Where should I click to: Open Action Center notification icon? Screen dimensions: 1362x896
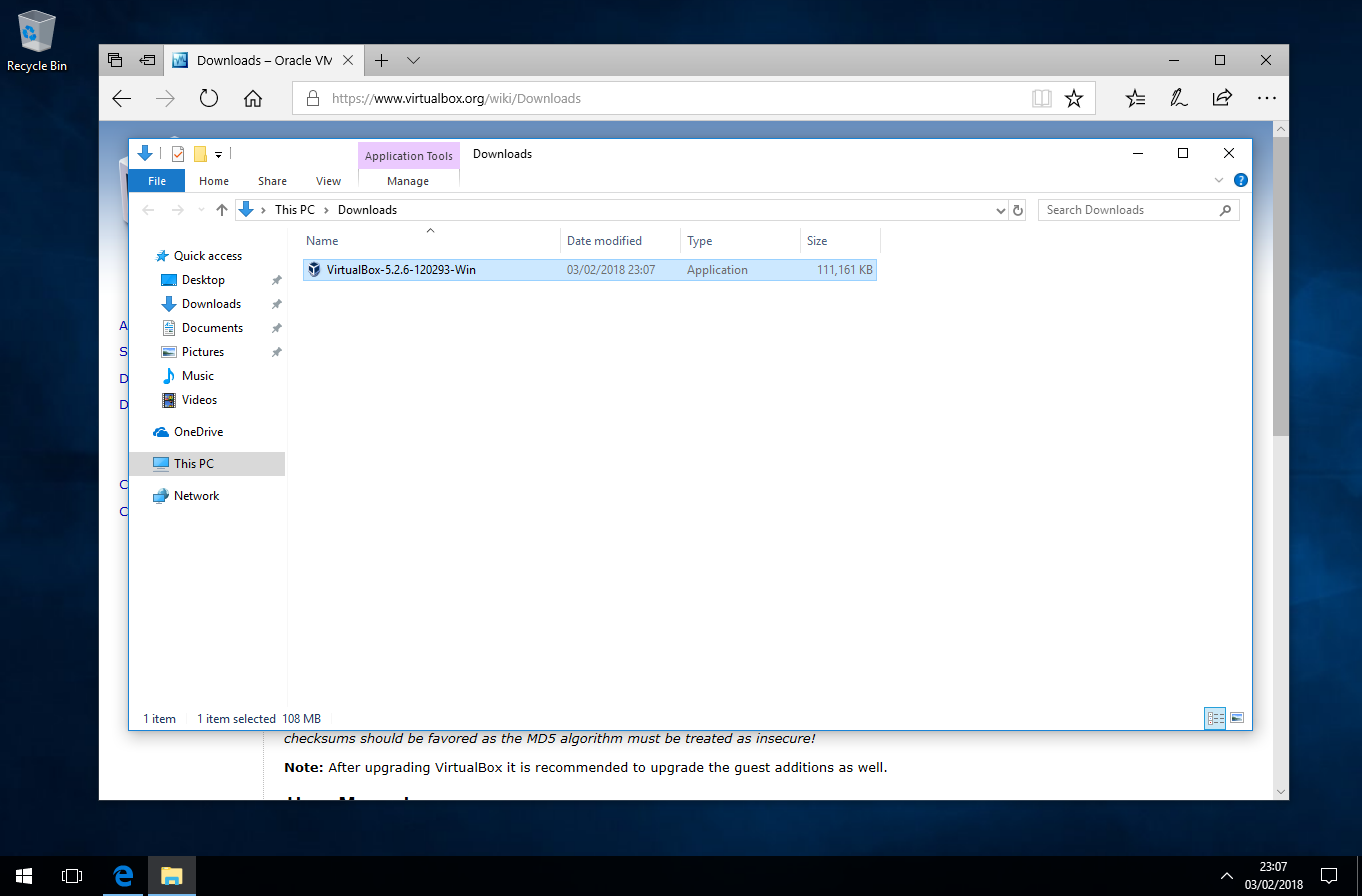(x=1329, y=876)
